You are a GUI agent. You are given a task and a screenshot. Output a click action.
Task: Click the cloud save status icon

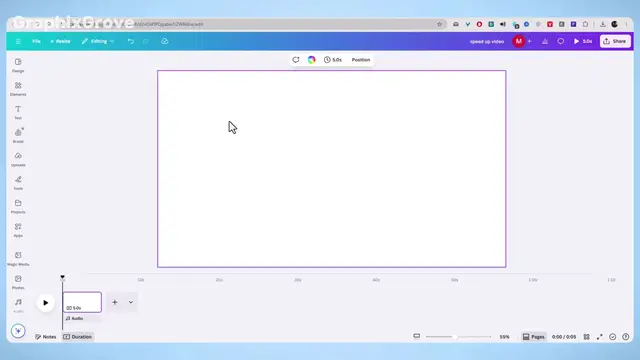(164, 41)
